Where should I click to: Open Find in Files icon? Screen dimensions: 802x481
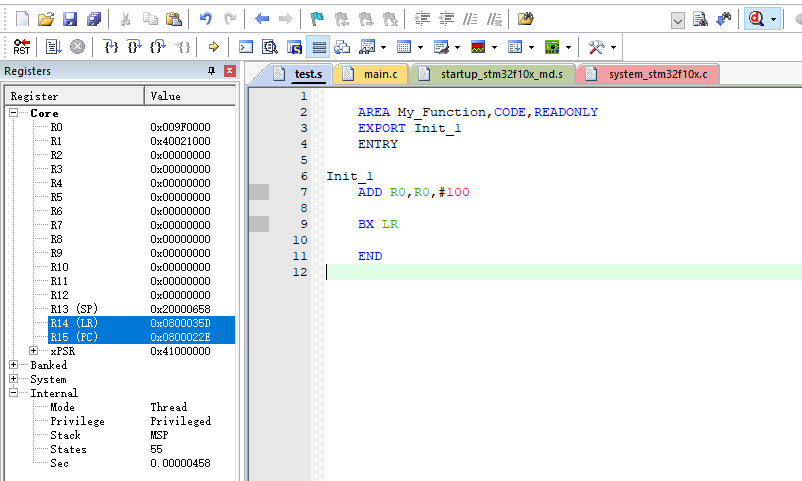coord(525,19)
